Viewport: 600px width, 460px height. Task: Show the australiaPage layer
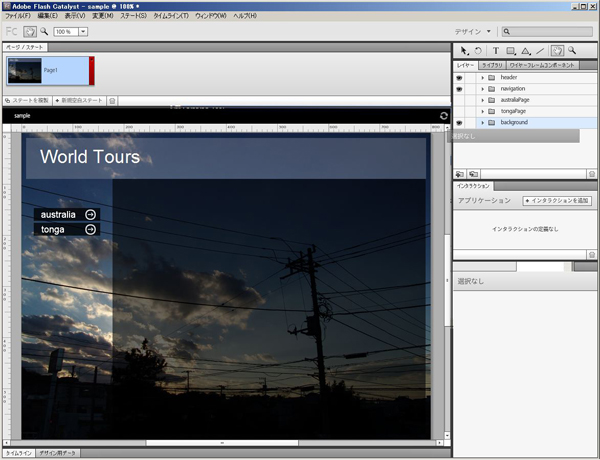[459, 100]
